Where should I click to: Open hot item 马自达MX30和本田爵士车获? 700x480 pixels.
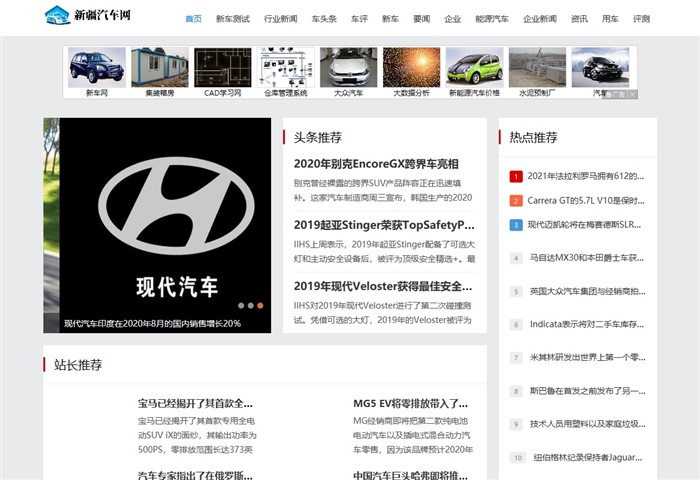[x=587, y=258]
